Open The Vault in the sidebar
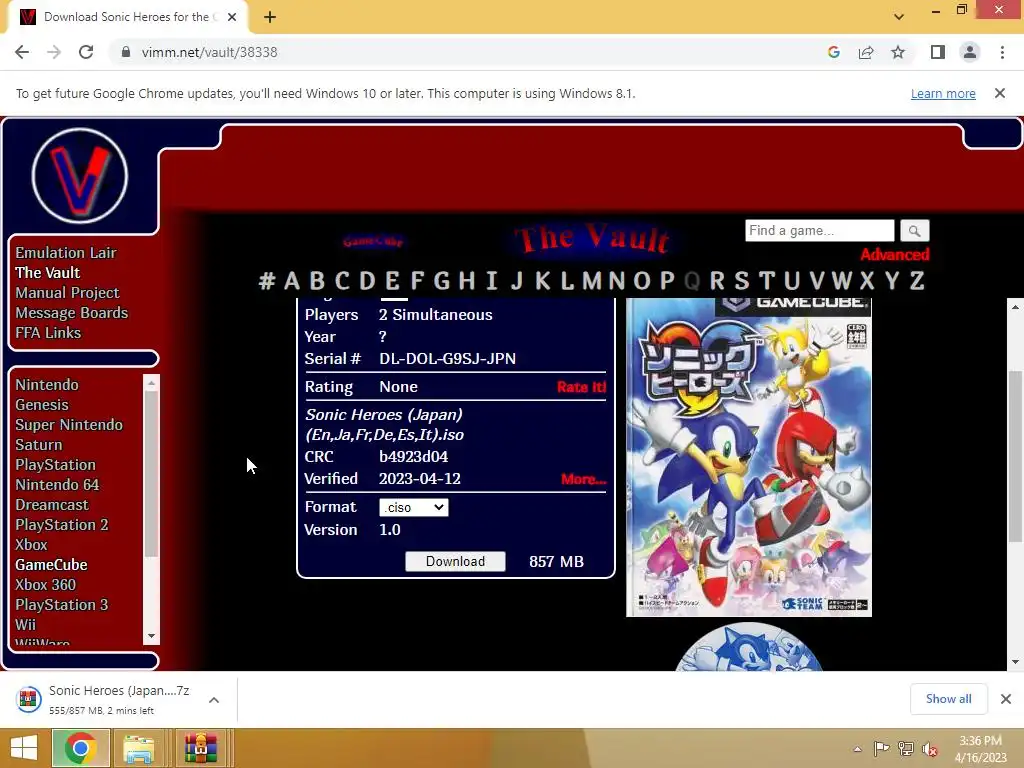Image resolution: width=1024 pixels, height=768 pixels. pos(48,273)
